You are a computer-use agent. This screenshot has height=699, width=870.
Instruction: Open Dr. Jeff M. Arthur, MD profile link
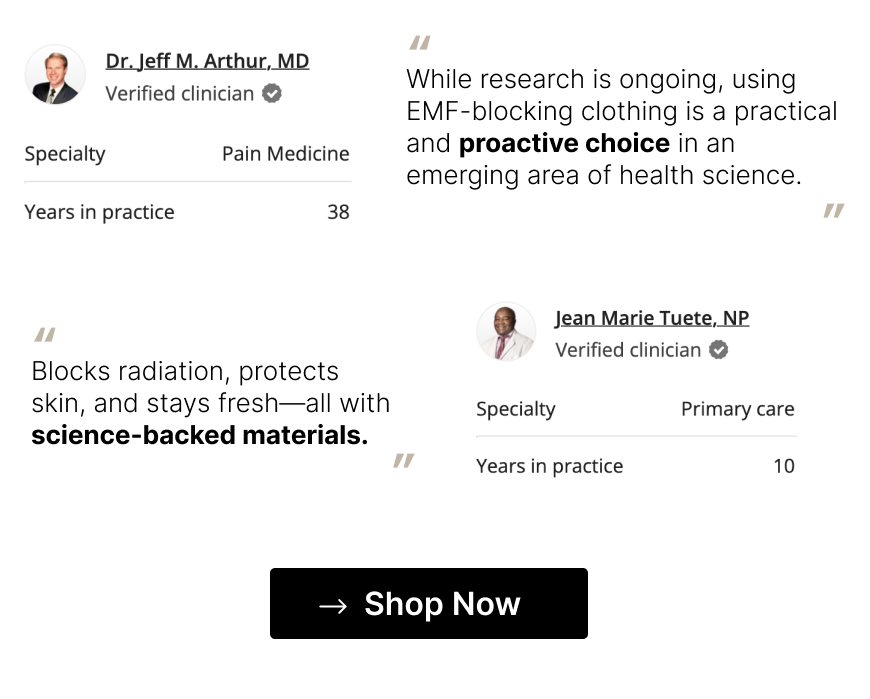tap(207, 60)
